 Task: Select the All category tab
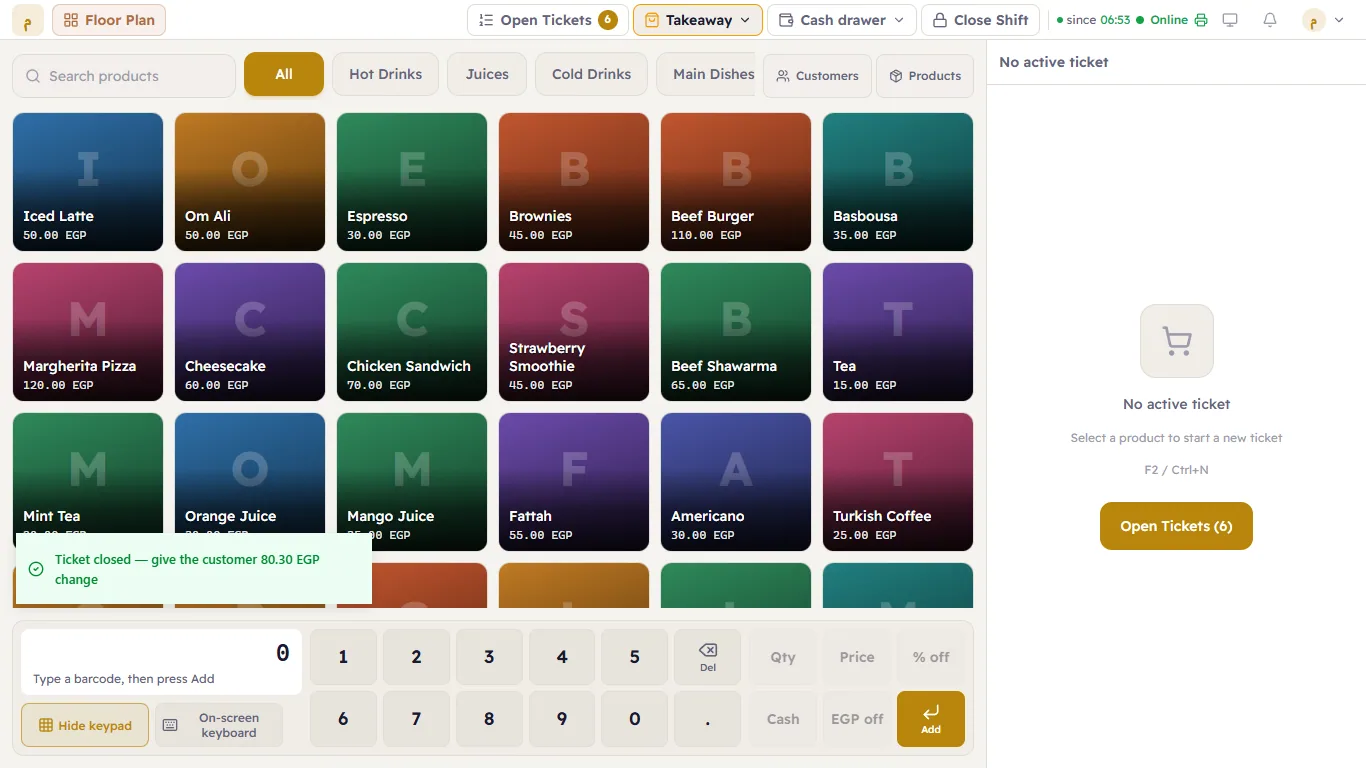point(284,74)
